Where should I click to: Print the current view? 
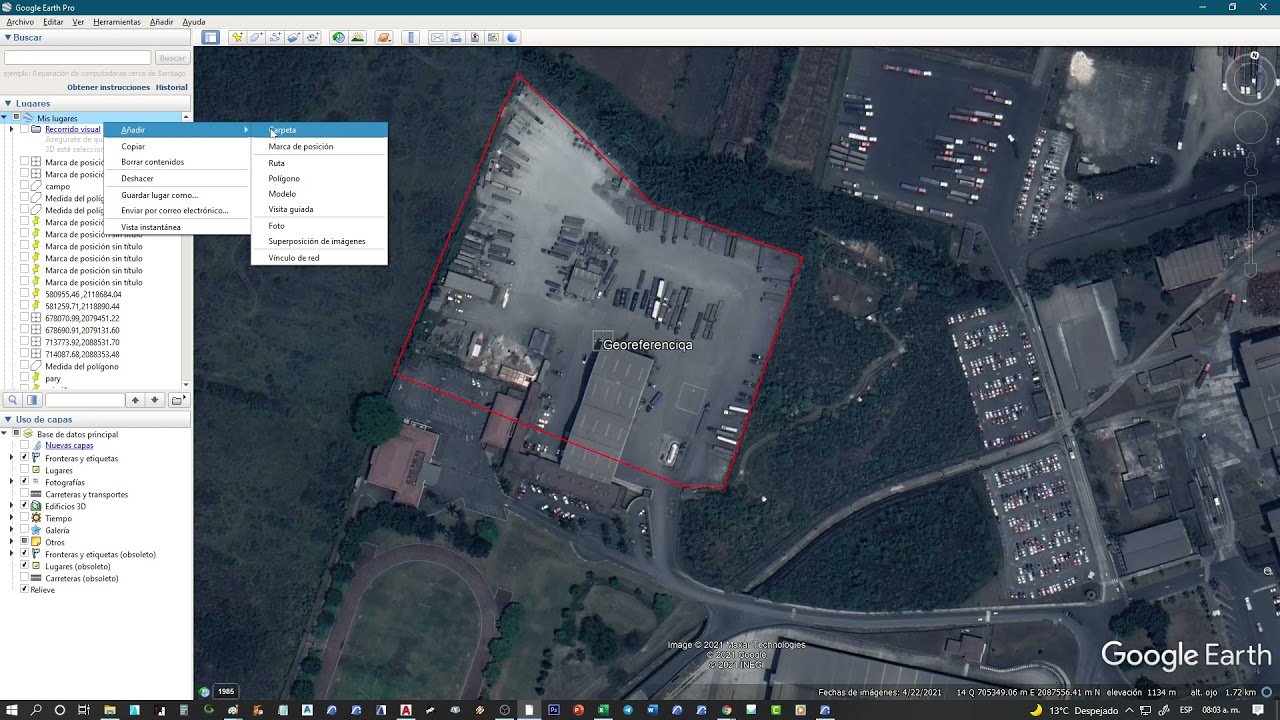456,38
